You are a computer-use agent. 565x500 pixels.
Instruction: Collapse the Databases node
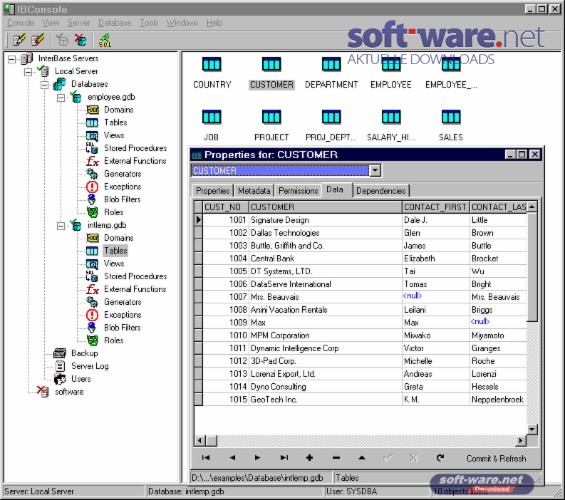pos(44,85)
